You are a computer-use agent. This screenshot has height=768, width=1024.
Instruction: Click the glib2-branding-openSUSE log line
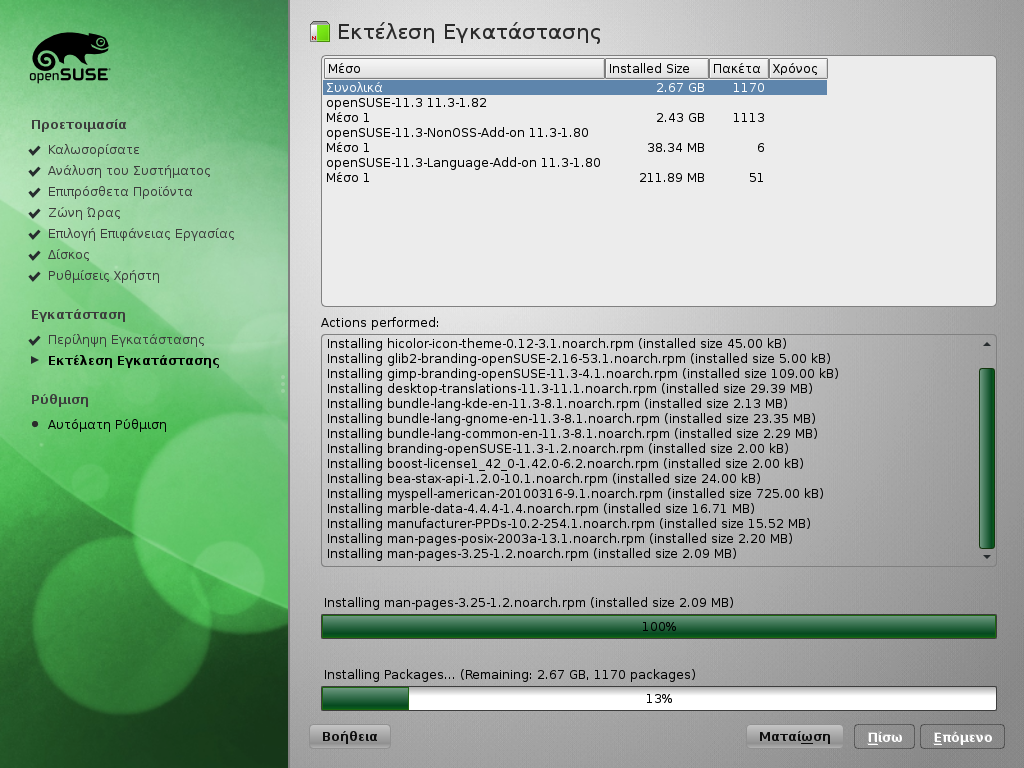point(579,359)
